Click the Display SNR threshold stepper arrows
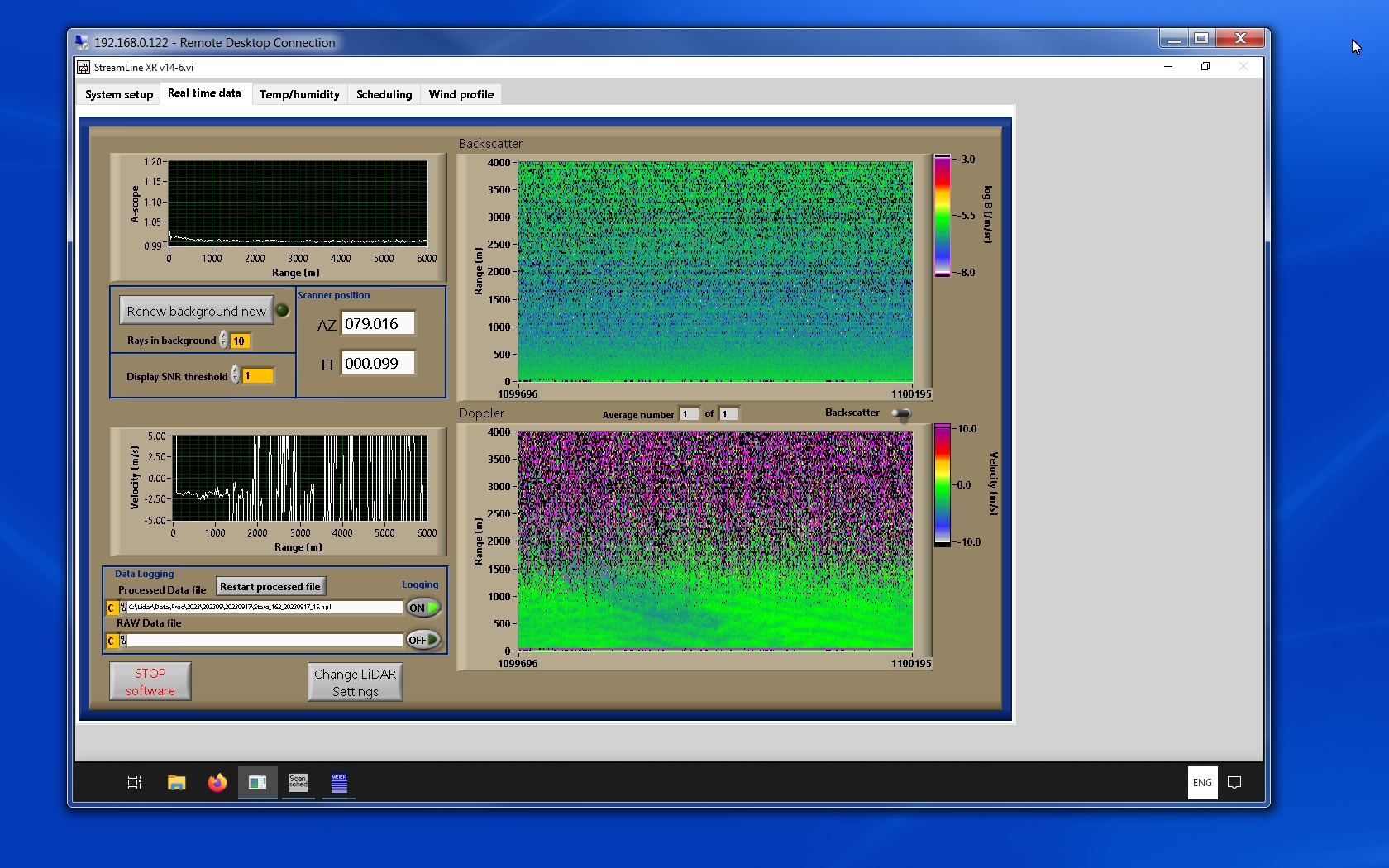This screenshot has height=868, width=1389. point(236,375)
